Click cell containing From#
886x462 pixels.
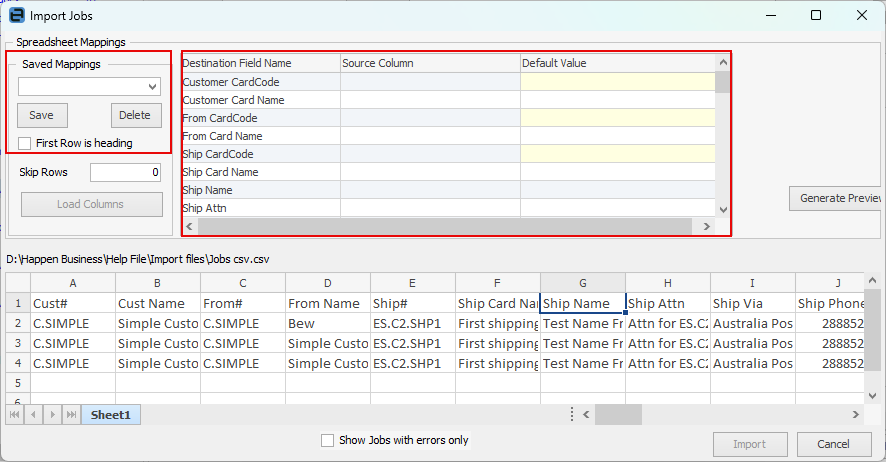tap(243, 303)
